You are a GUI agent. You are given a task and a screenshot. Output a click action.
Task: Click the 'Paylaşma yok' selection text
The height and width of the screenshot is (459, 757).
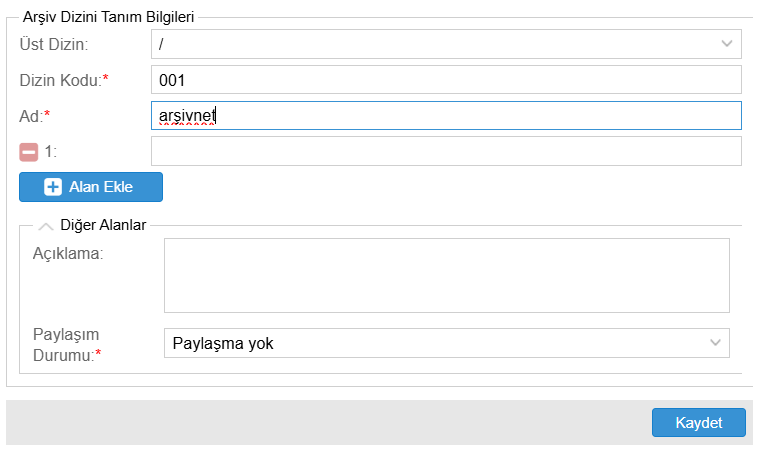point(223,343)
